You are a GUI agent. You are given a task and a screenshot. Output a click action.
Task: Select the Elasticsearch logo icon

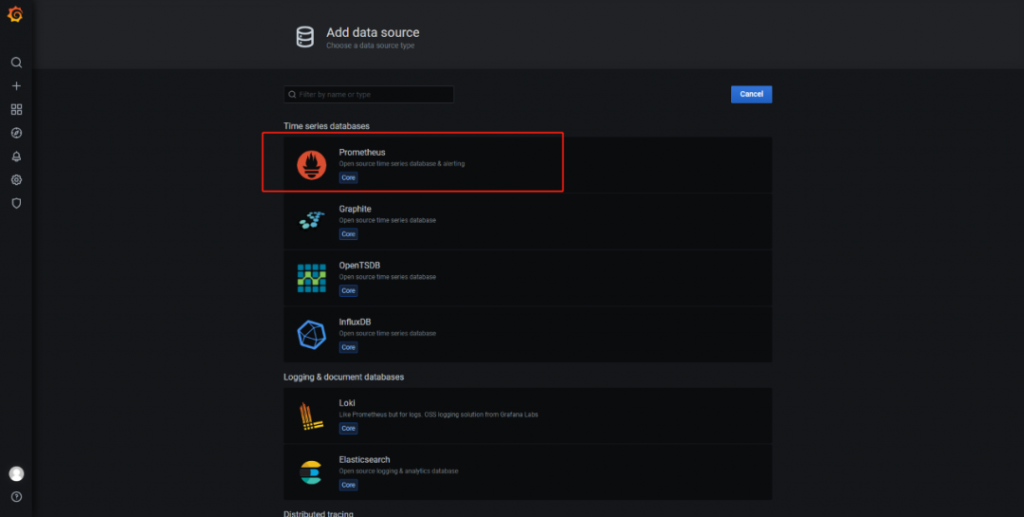311,473
